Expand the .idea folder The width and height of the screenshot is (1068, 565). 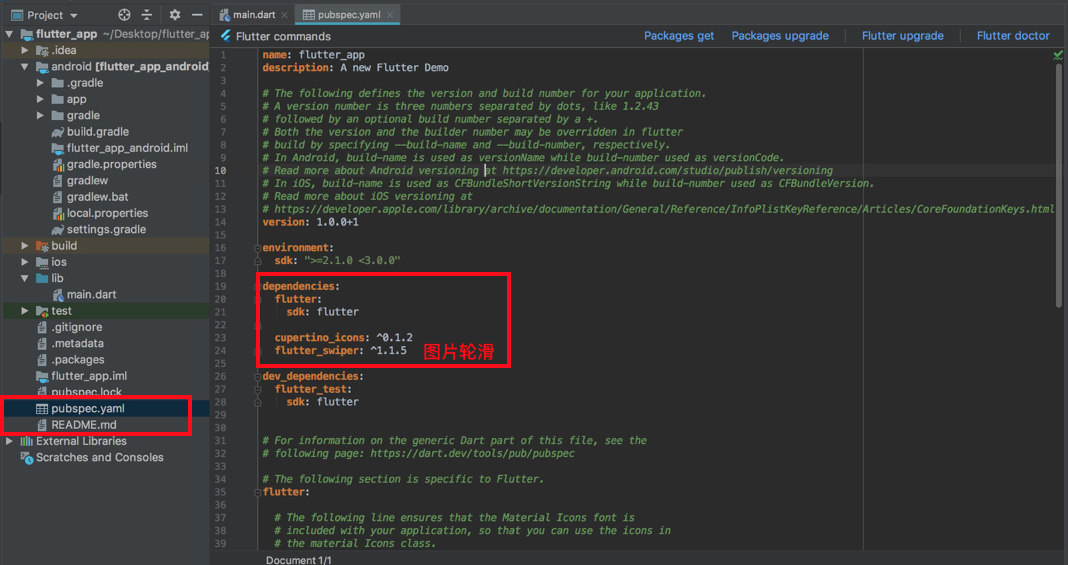(x=25, y=50)
